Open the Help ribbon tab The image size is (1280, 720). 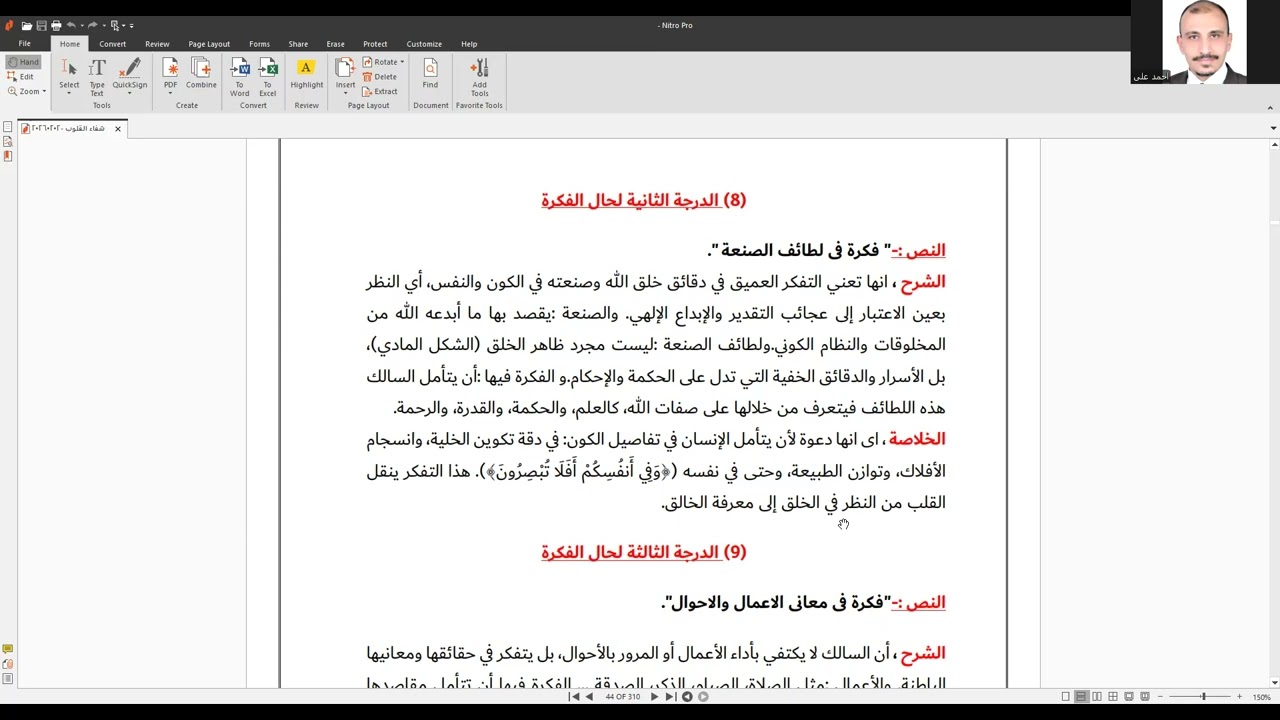click(x=469, y=44)
